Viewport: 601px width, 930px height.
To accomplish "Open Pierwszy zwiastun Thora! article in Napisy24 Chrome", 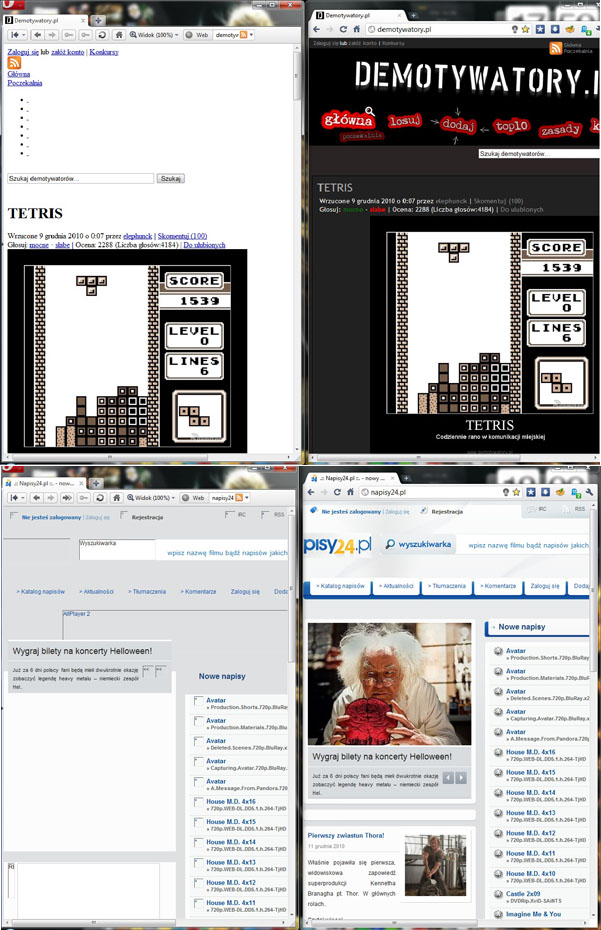I will pyautogui.click(x=346, y=835).
